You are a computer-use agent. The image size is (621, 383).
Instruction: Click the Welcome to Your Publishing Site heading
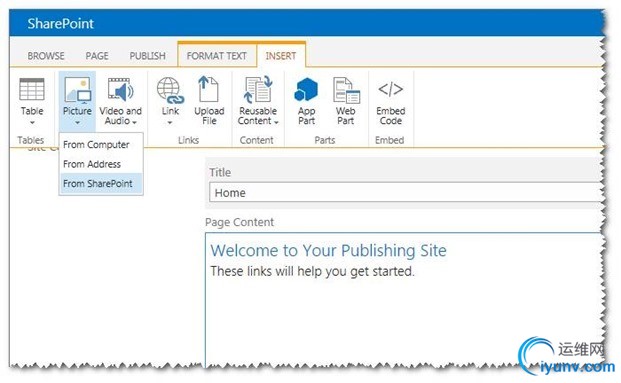pyautogui.click(x=328, y=250)
